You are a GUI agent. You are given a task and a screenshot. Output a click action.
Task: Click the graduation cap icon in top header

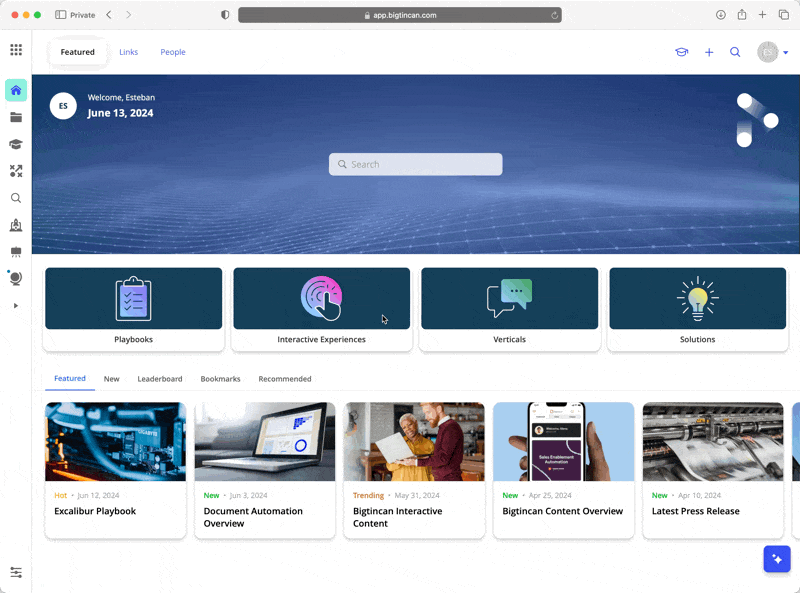coord(682,52)
